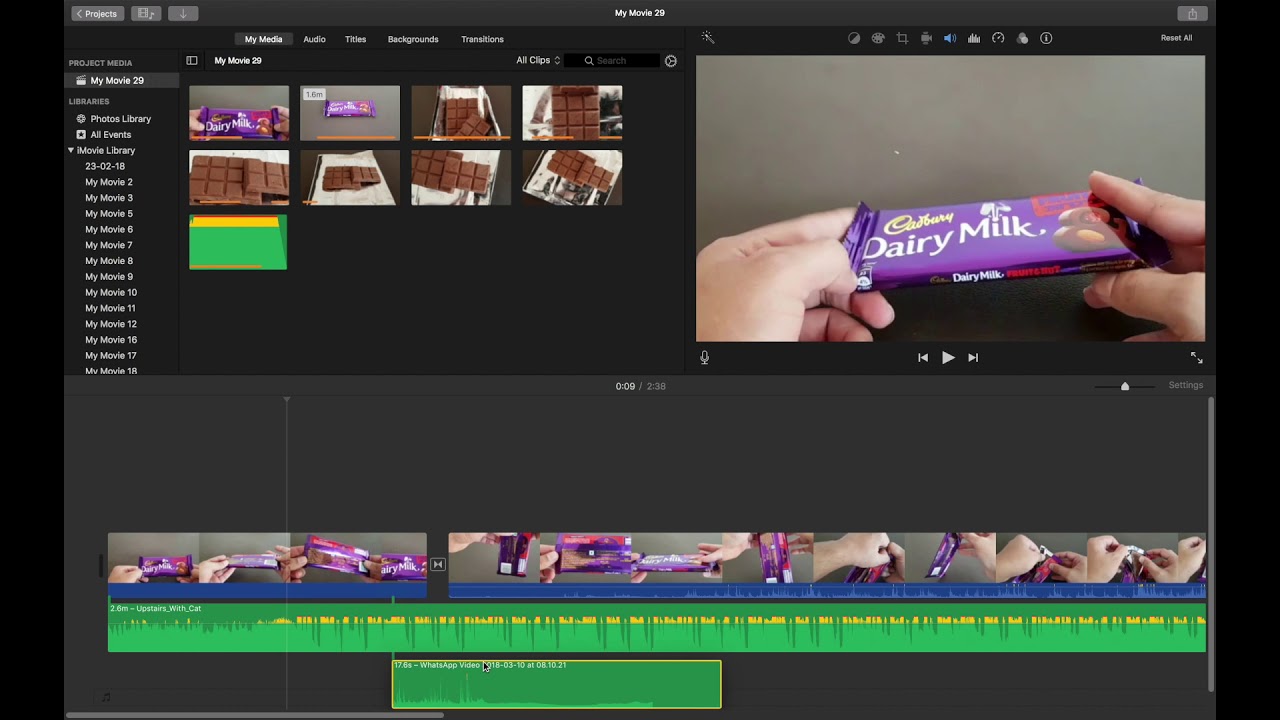
Task: Select All Events in sidebar
Action: [x=110, y=135]
